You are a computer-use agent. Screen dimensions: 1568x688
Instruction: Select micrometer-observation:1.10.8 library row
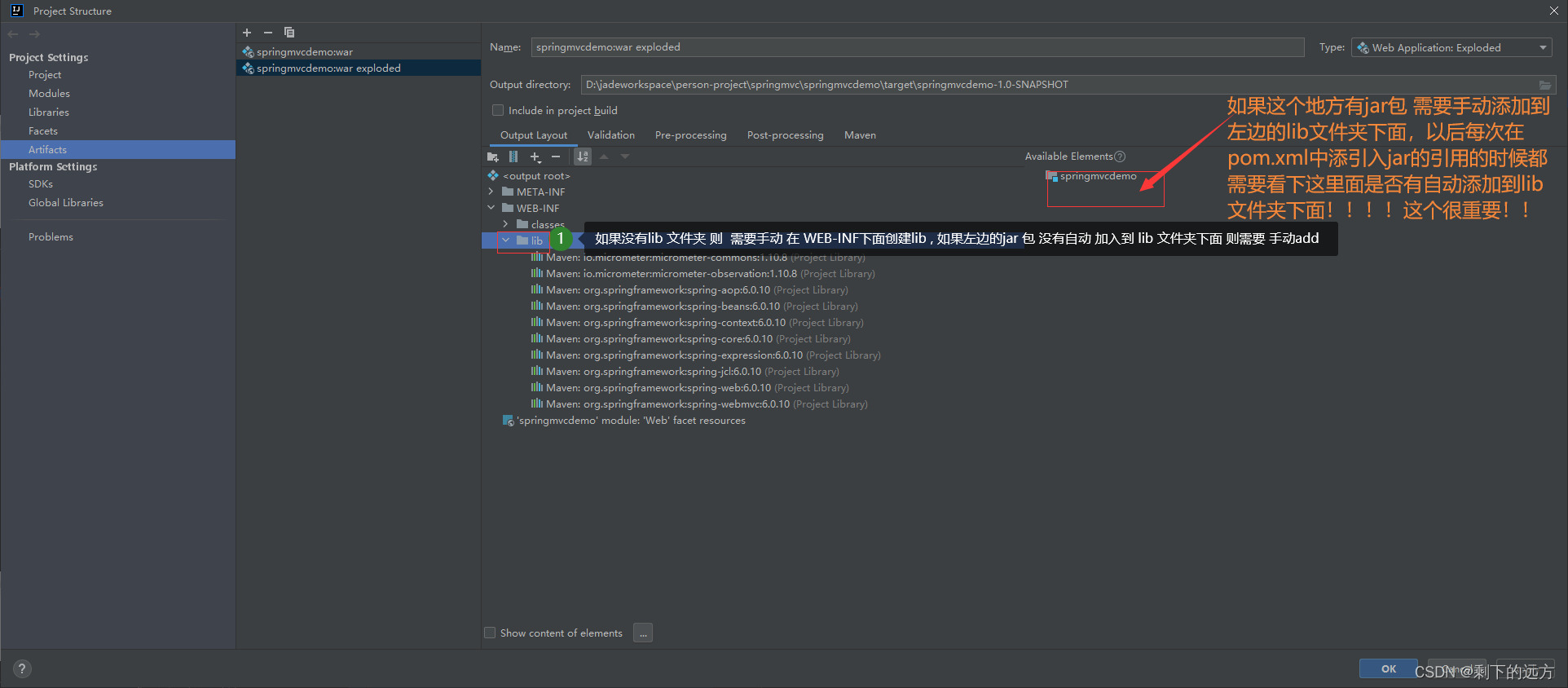pyautogui.click(x=703, y=274)
